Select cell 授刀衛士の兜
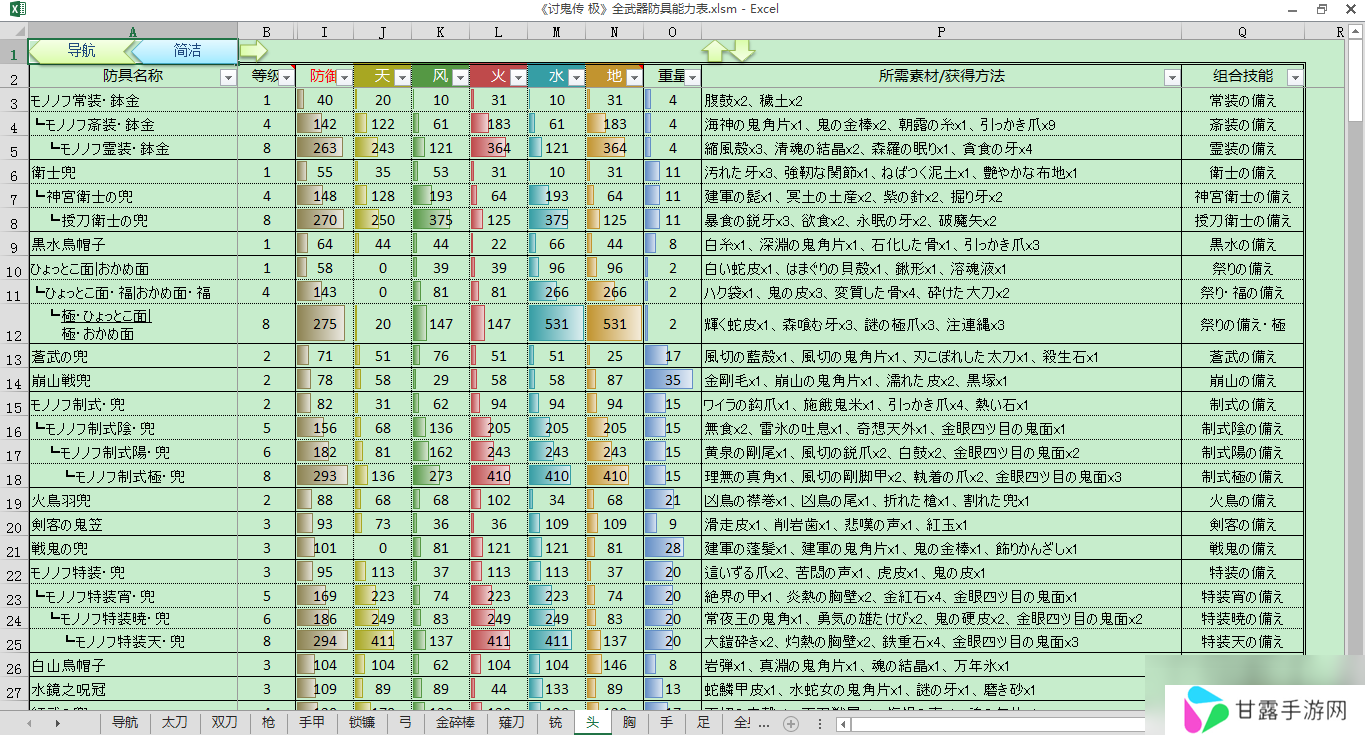The width and height of the screenshot is (1365, 735). coord(133,221)
